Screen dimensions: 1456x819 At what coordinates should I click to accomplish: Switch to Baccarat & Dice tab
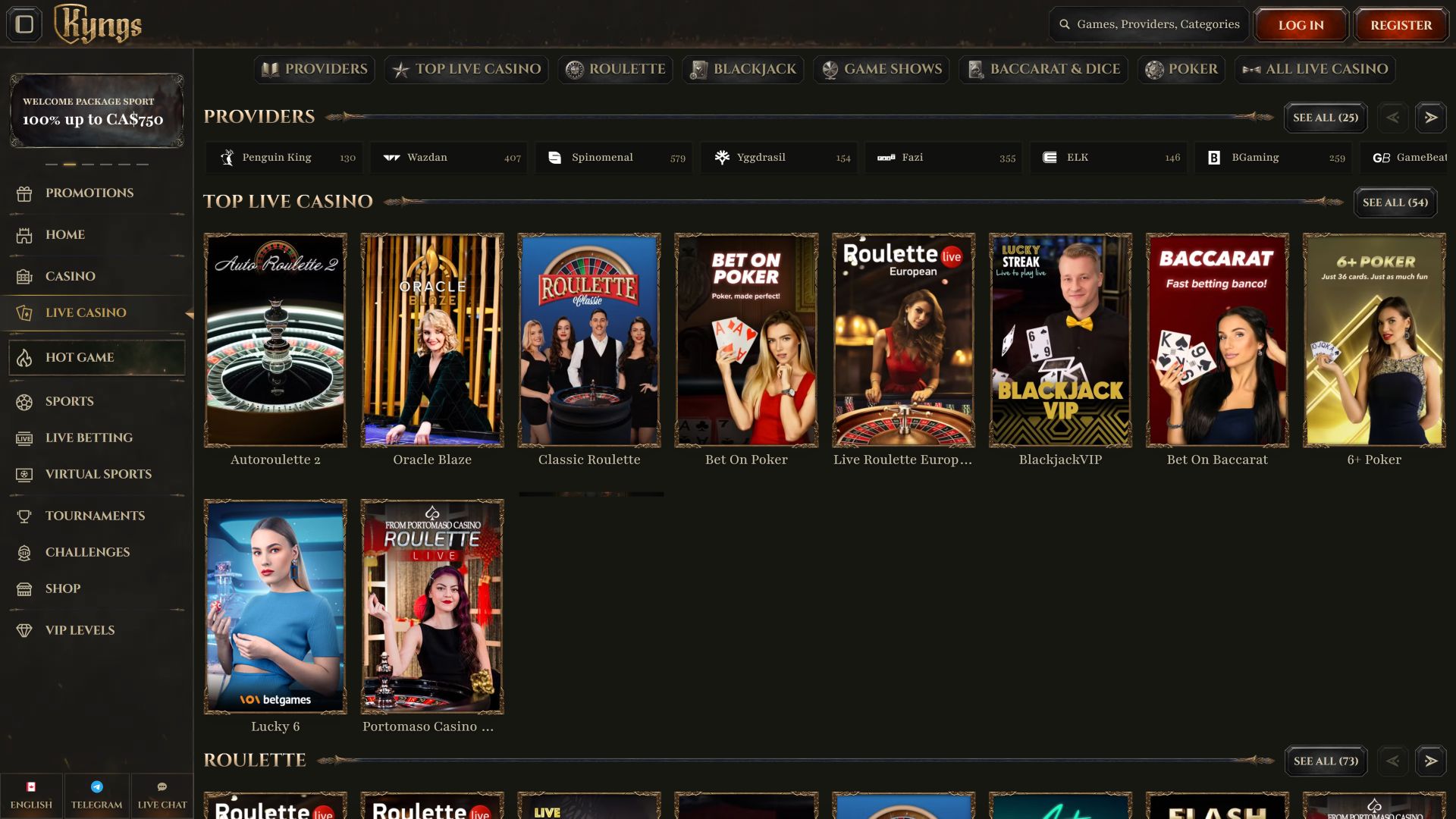[x=1043, y=69]
